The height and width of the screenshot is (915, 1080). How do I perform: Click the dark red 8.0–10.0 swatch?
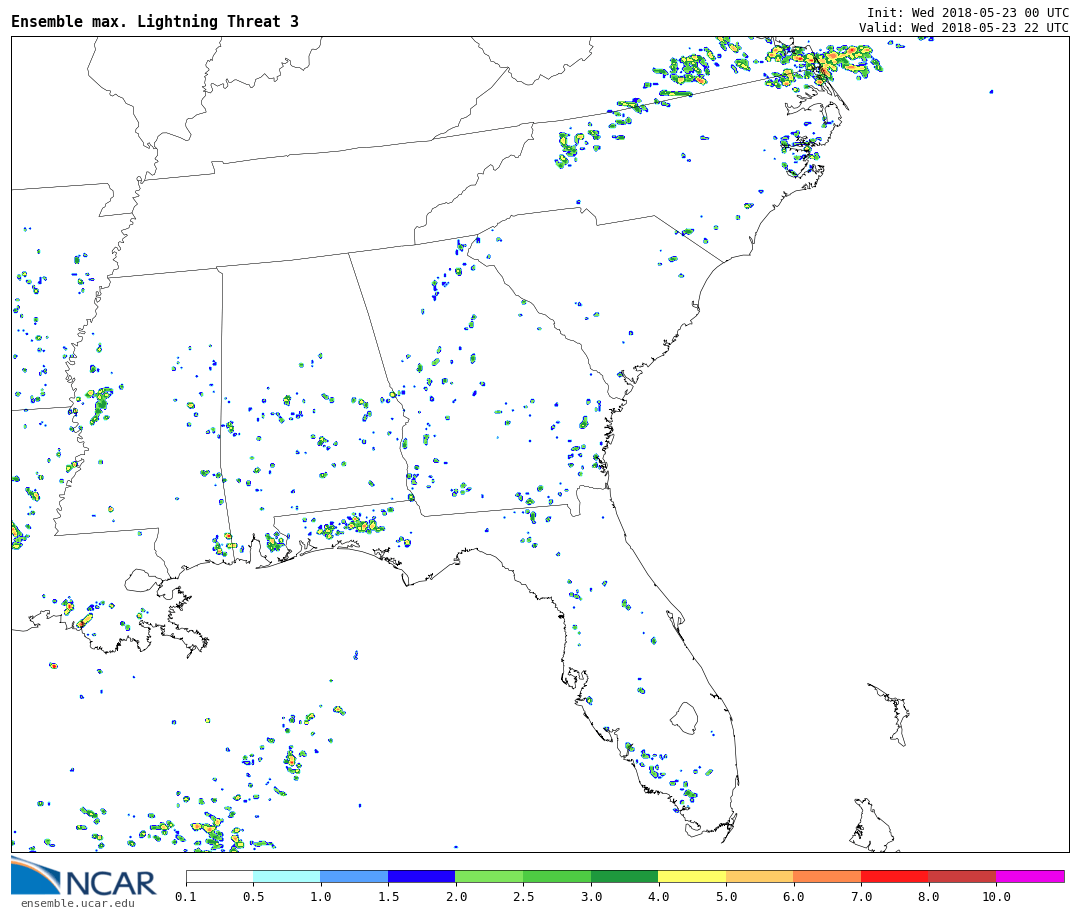(961, 876)
